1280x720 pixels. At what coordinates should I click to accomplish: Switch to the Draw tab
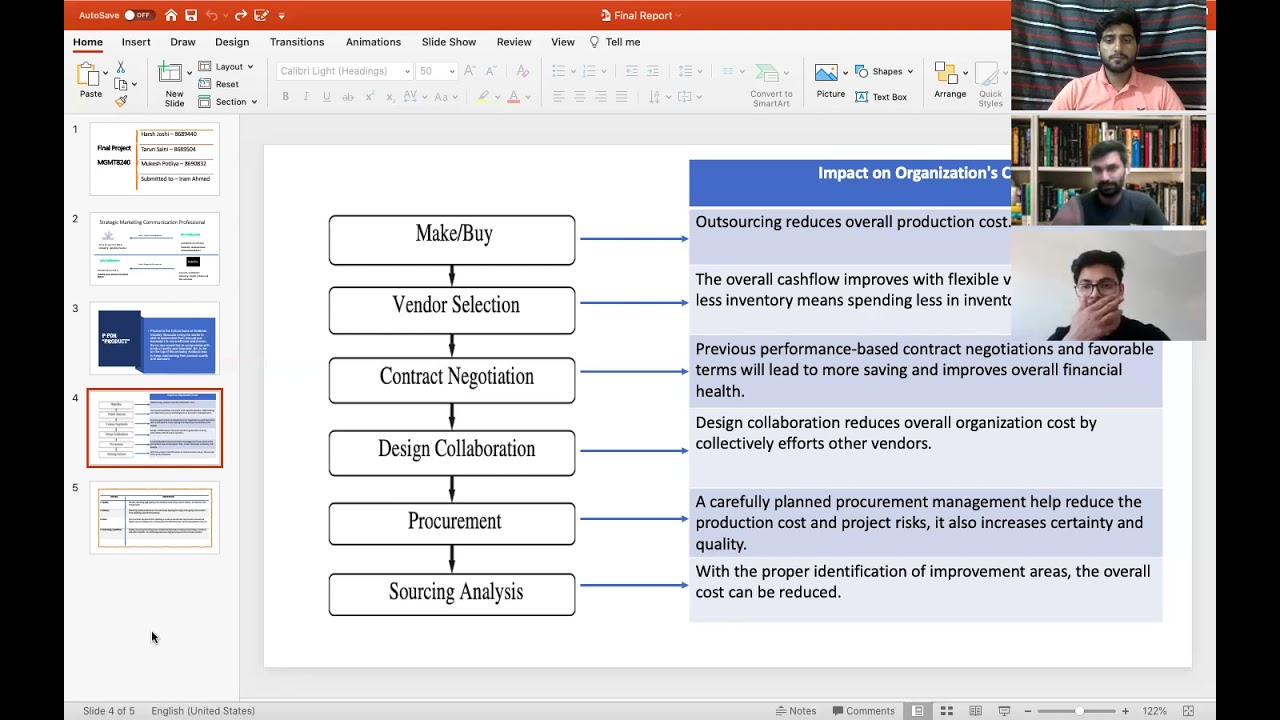click(183, 42)
